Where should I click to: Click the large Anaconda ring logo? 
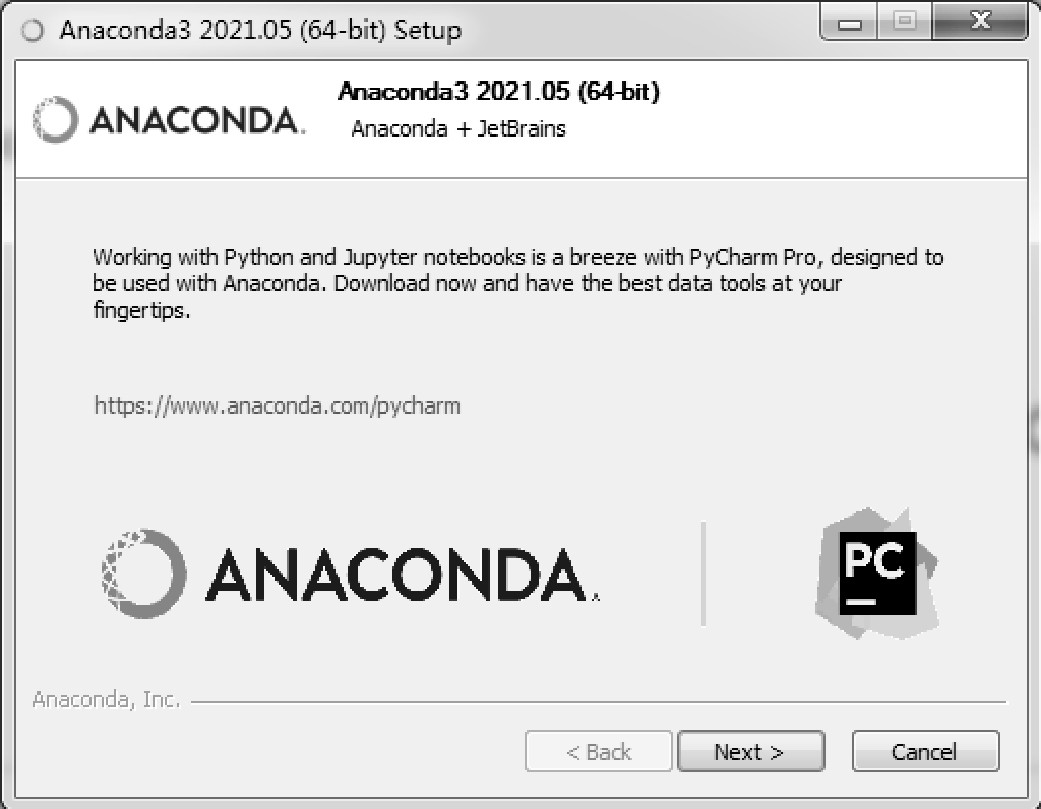[x=144, y=574]
